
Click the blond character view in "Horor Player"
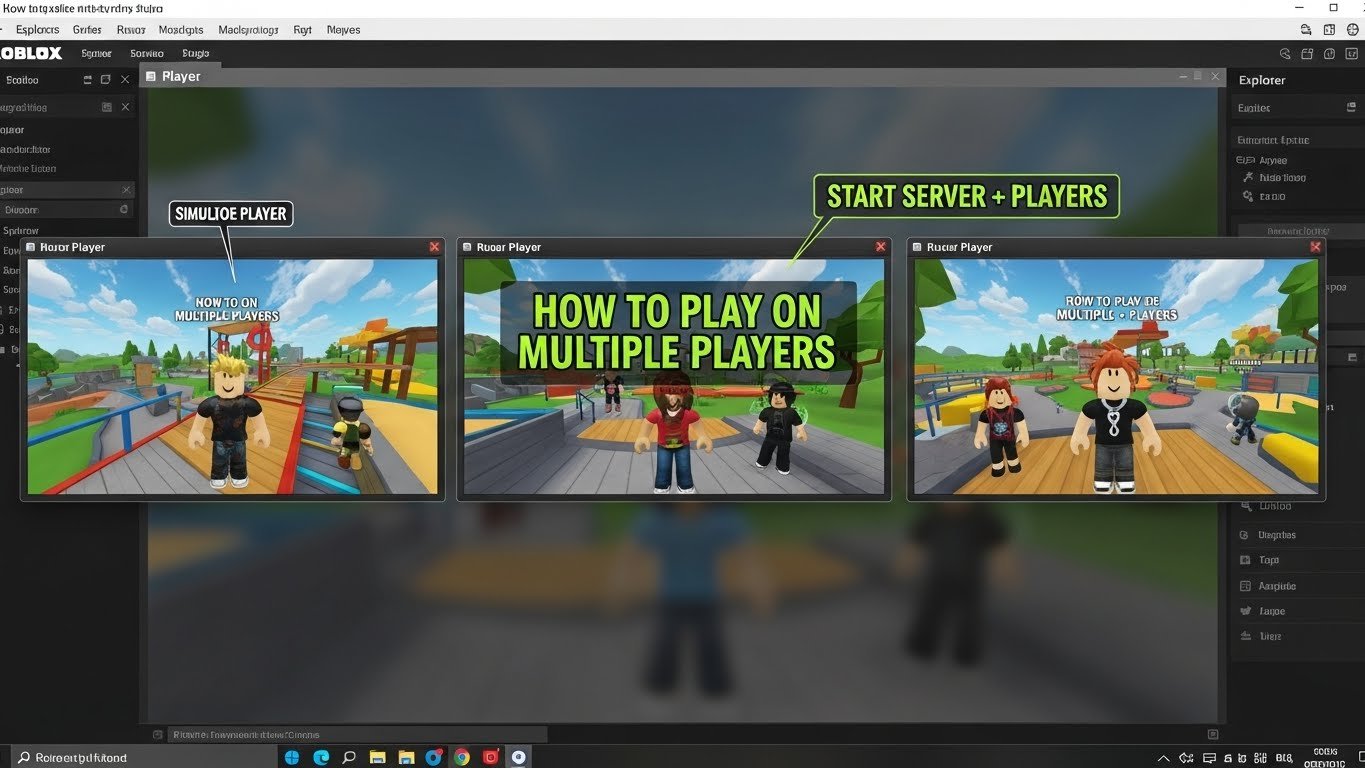coord(232,376)
